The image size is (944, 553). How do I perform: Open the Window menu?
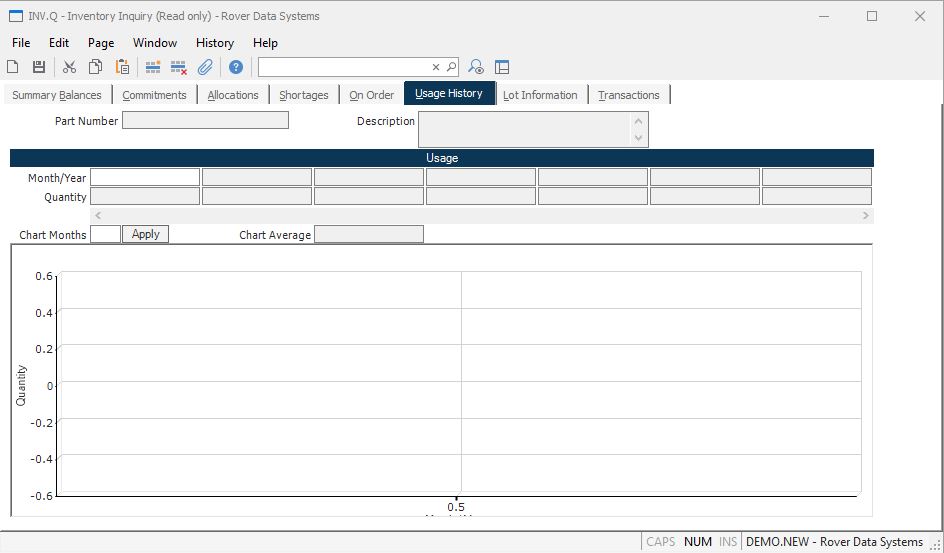tap(155, 43)
